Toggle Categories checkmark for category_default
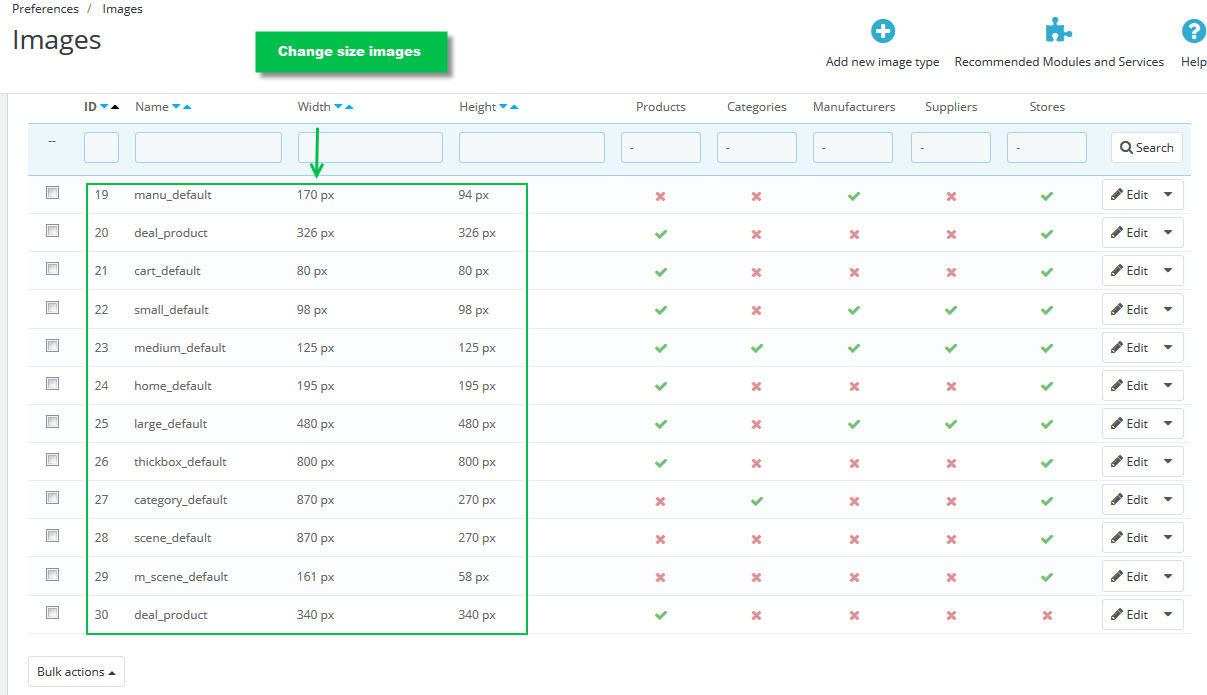1207x695 pixels. (x=757, y=500)
